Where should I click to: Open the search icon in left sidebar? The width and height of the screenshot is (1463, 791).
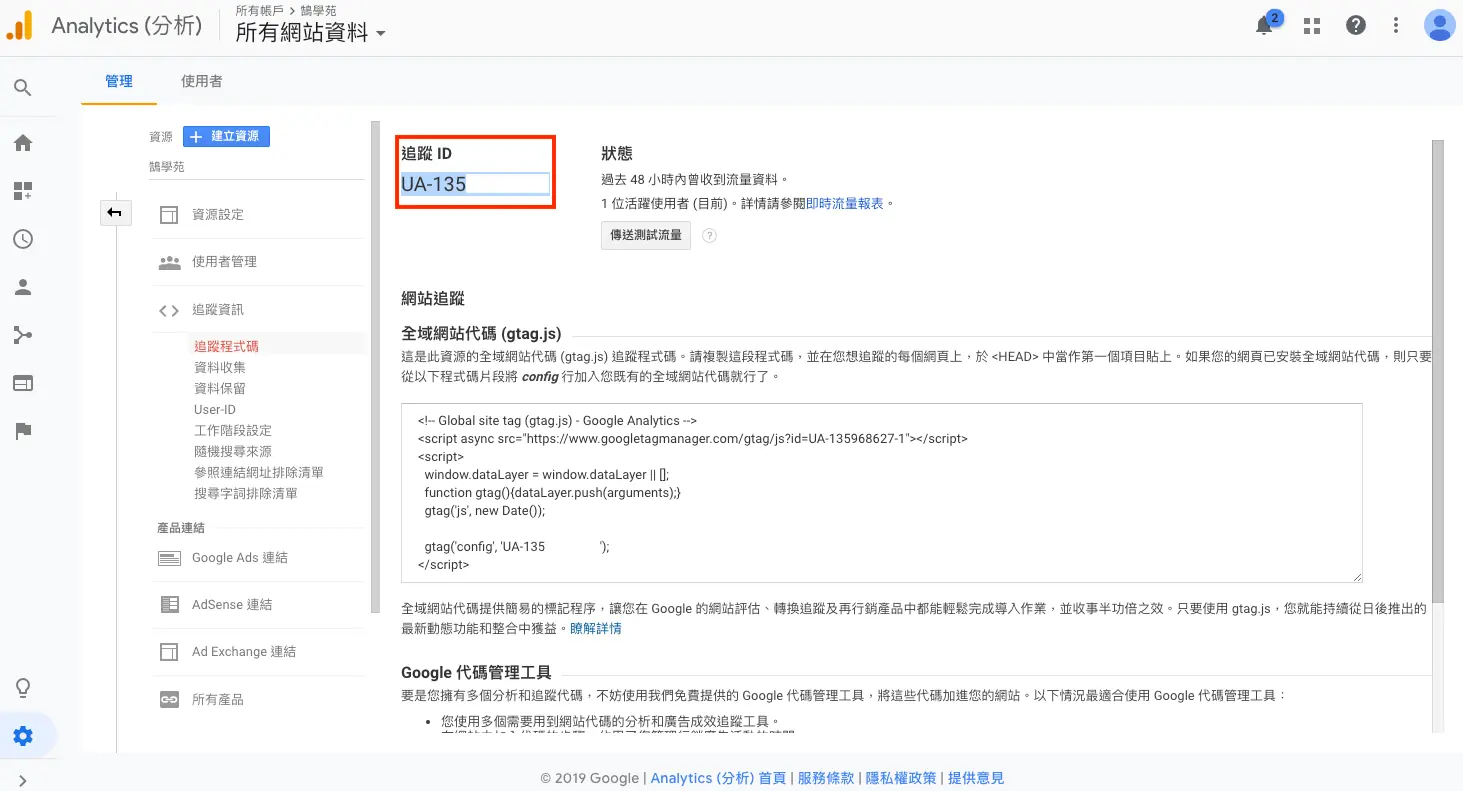tap(22, 88)
